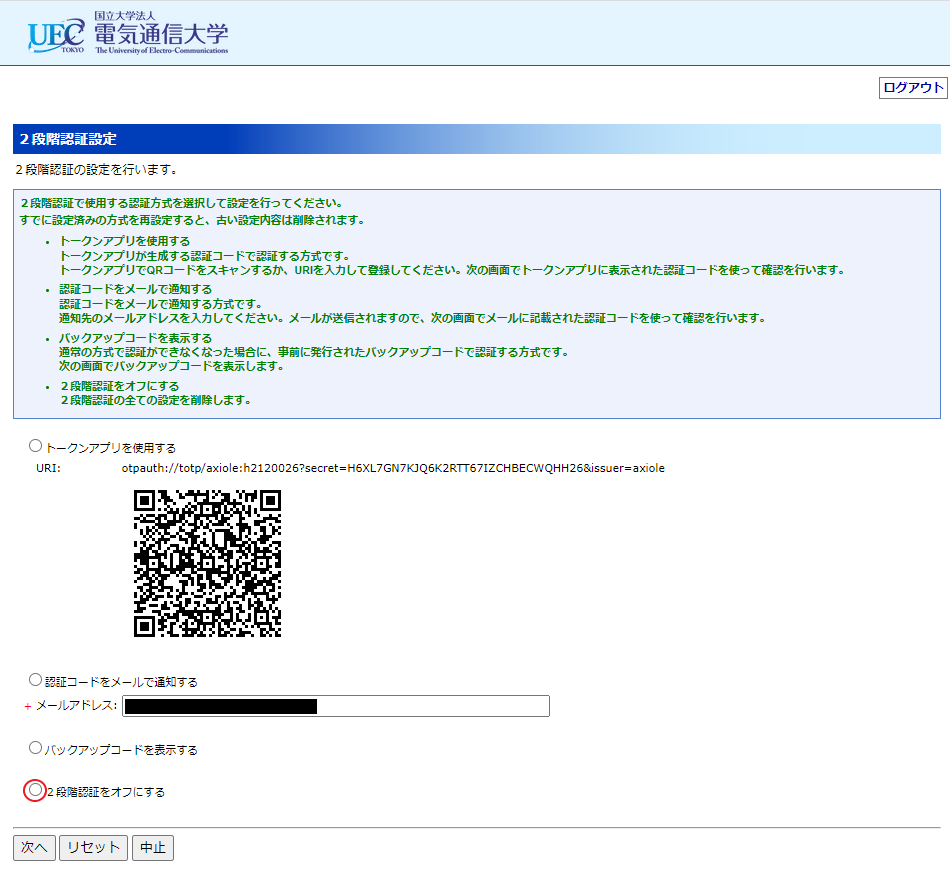Viewport: 950px width, 872px height.
Task: Click the URI: label beside the otpauth link
Action: click(49, 468)
